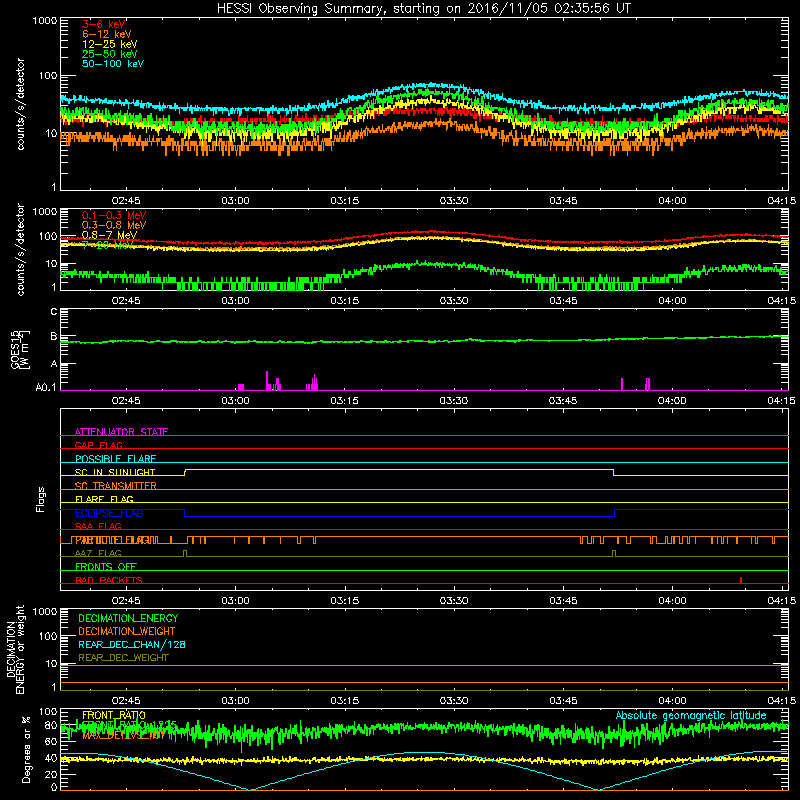This screenshot has height=800, width=800.
Task: Click the ATTENUATOR_STATE flag label
Action: coord(121,432)
